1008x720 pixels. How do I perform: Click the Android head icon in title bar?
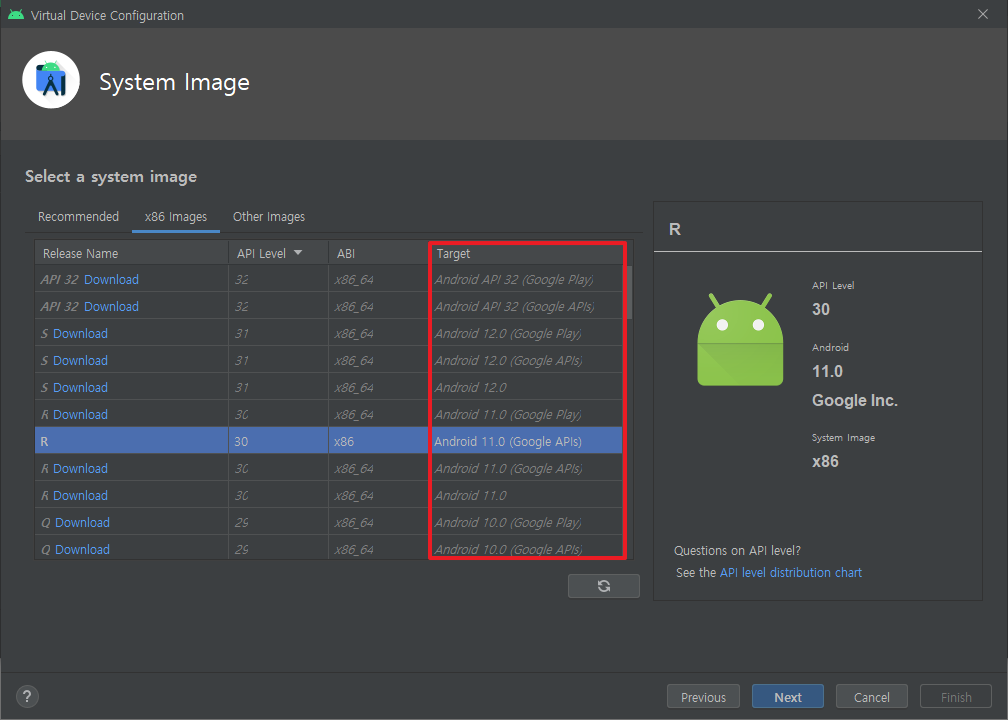click(16, 15)
